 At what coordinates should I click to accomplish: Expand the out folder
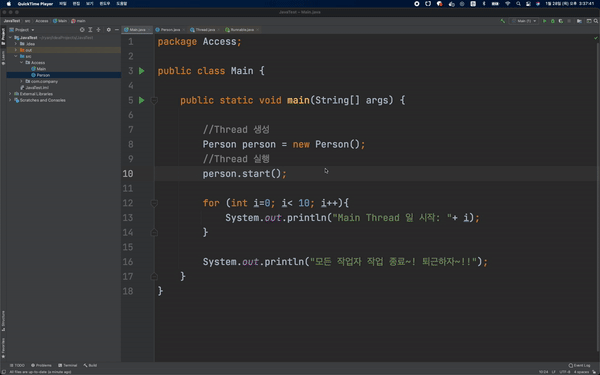[16, 50]
